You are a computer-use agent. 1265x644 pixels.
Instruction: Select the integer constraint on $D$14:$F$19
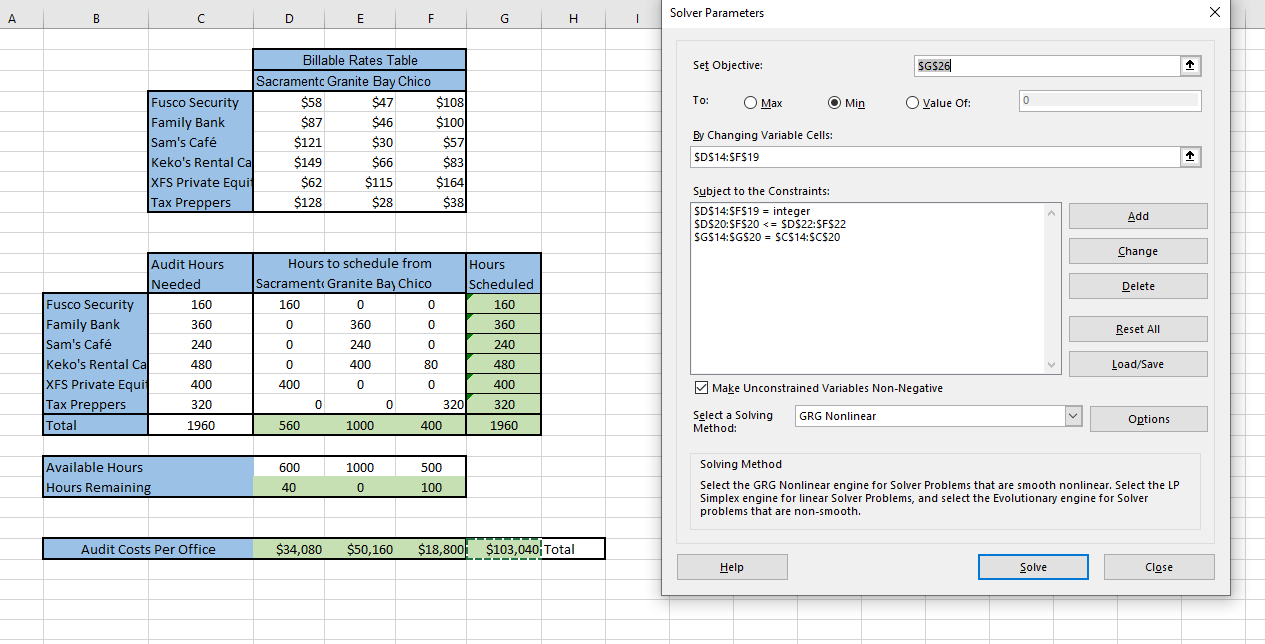click(751, 211)
